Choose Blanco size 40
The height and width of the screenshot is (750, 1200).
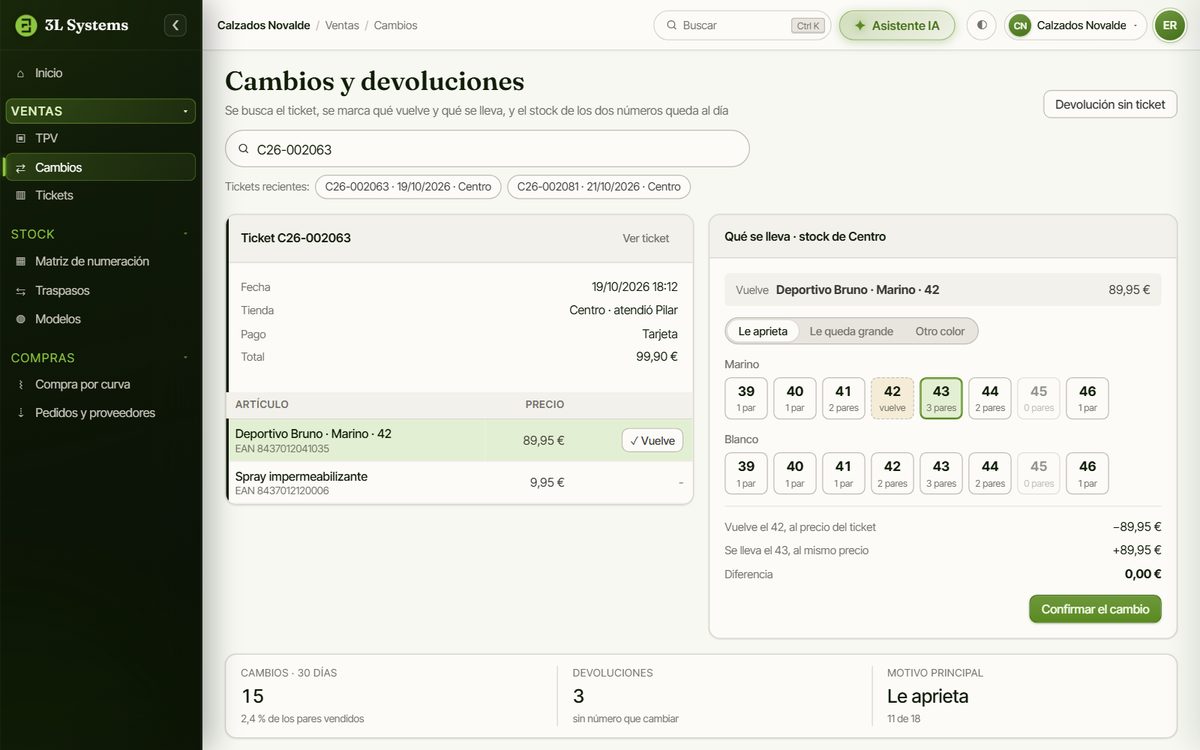click(x=795, y=473)
